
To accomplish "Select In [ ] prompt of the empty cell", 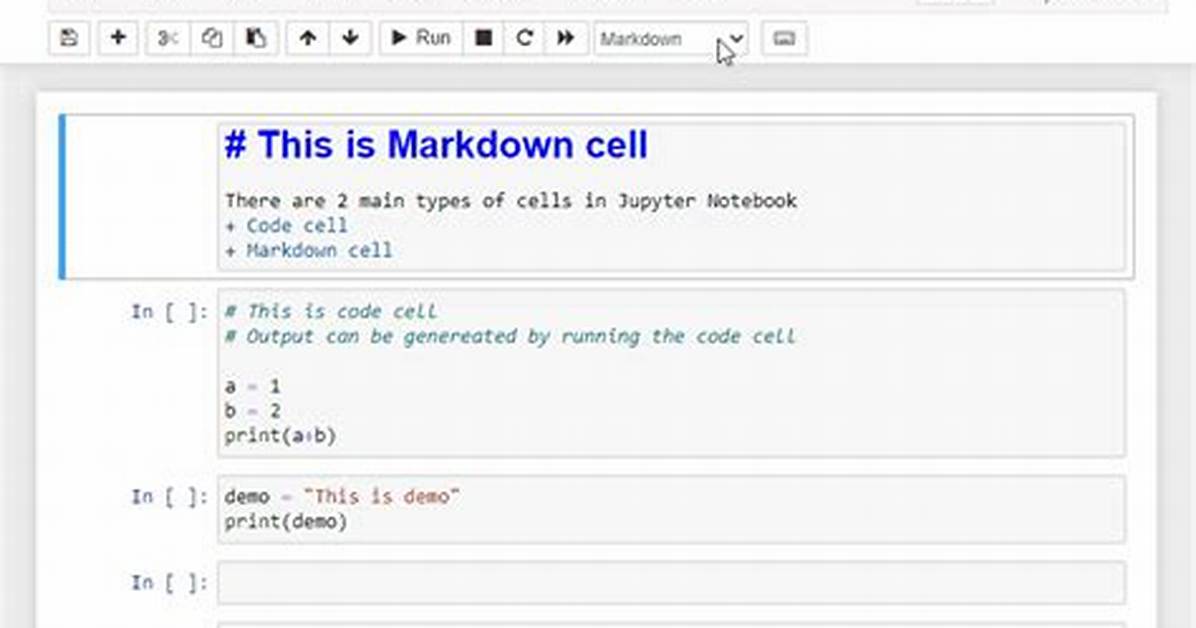I will [x=169, y=583].
